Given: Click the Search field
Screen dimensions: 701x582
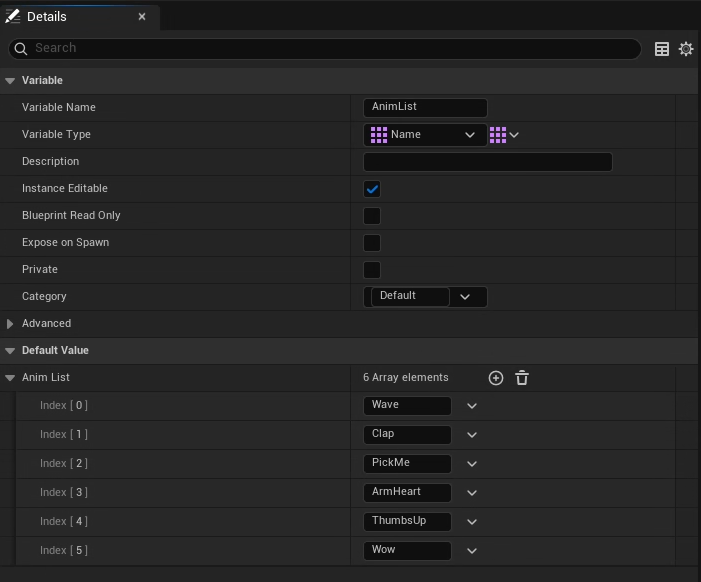Looking at the screenshot, I should coord(330,48).
